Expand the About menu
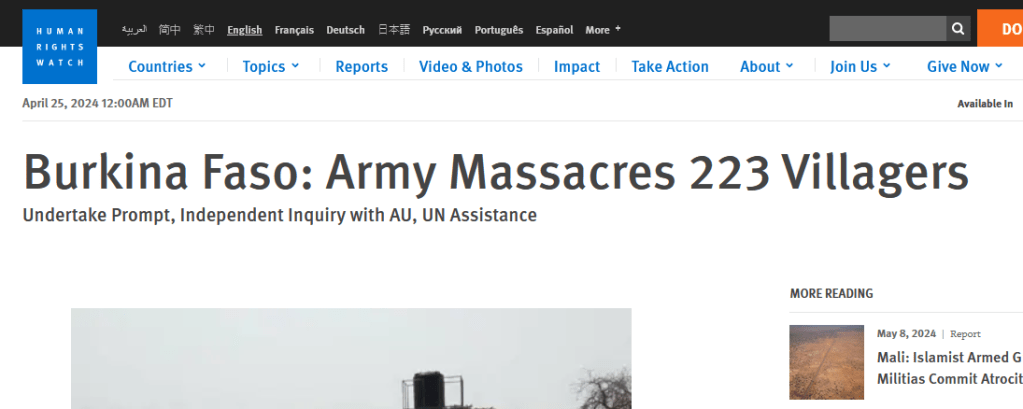1023x409 pixels. coord(766,67)
